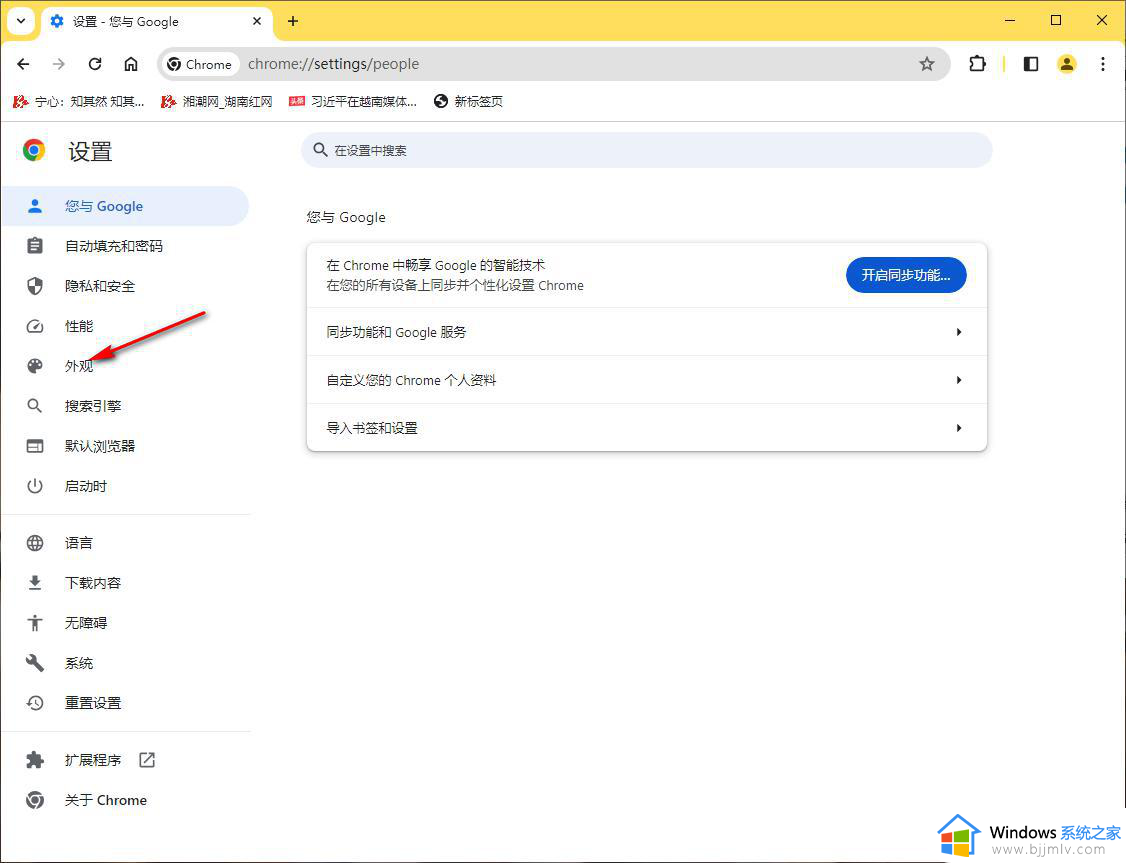Open bookmark 湘潮网_湖南红网
The height and width of the screenshot is (863, 1126).
217,101
